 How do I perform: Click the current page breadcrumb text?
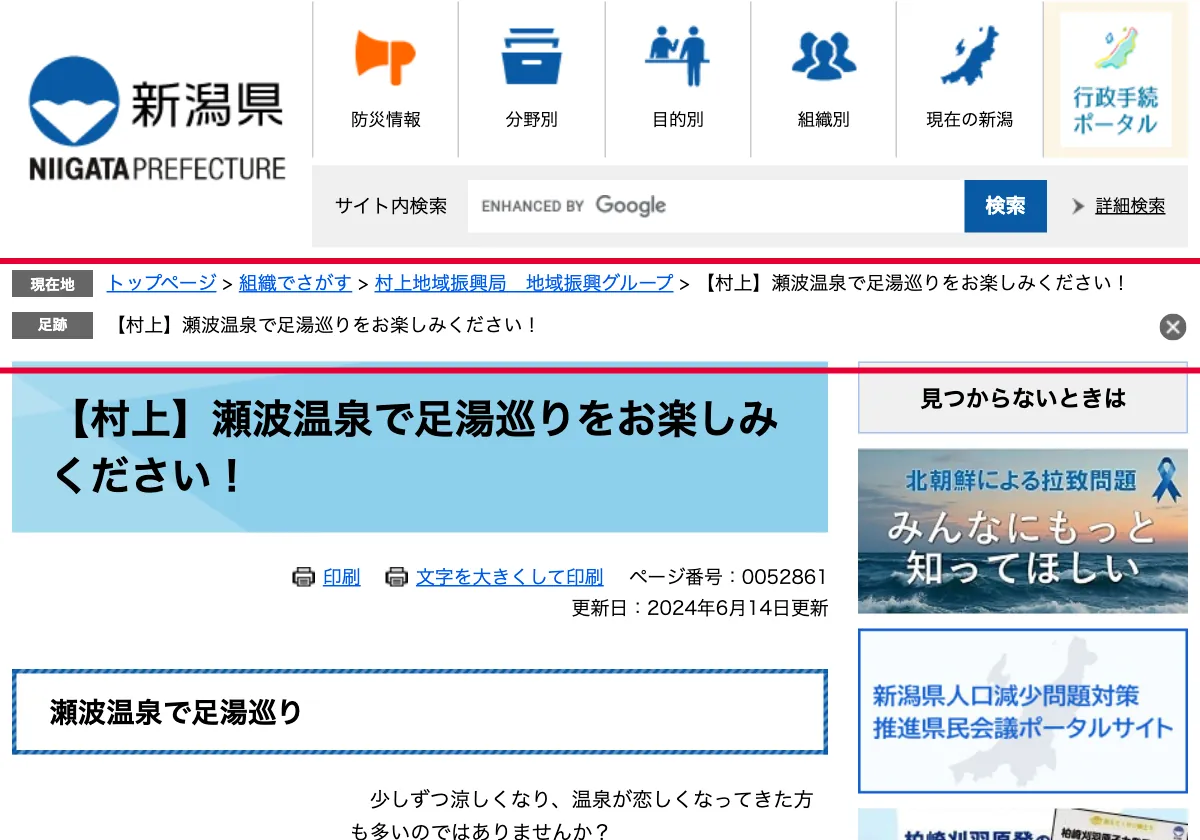[913, 283]
